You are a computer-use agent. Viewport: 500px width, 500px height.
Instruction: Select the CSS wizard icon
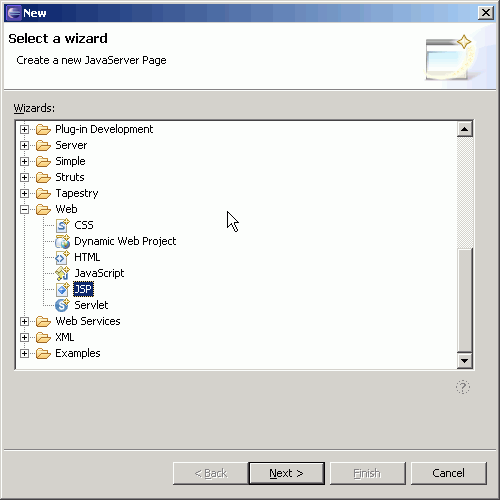[62, 225]
